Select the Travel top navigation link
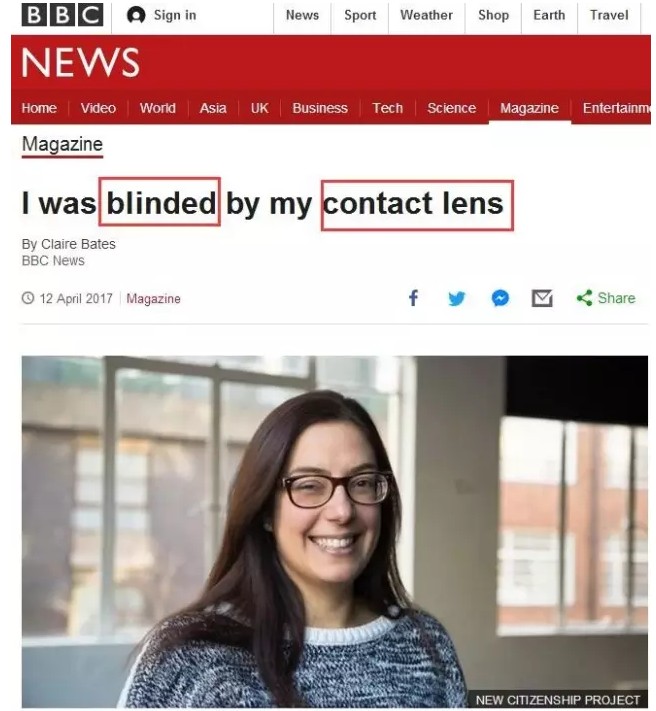 (x=609, y=15)
